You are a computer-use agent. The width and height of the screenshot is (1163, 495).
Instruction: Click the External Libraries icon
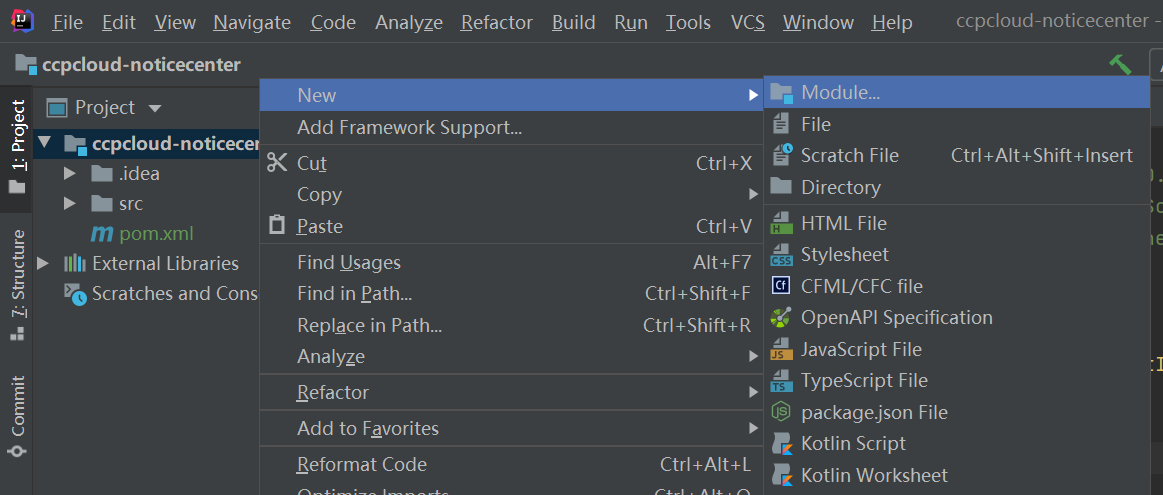74,263
